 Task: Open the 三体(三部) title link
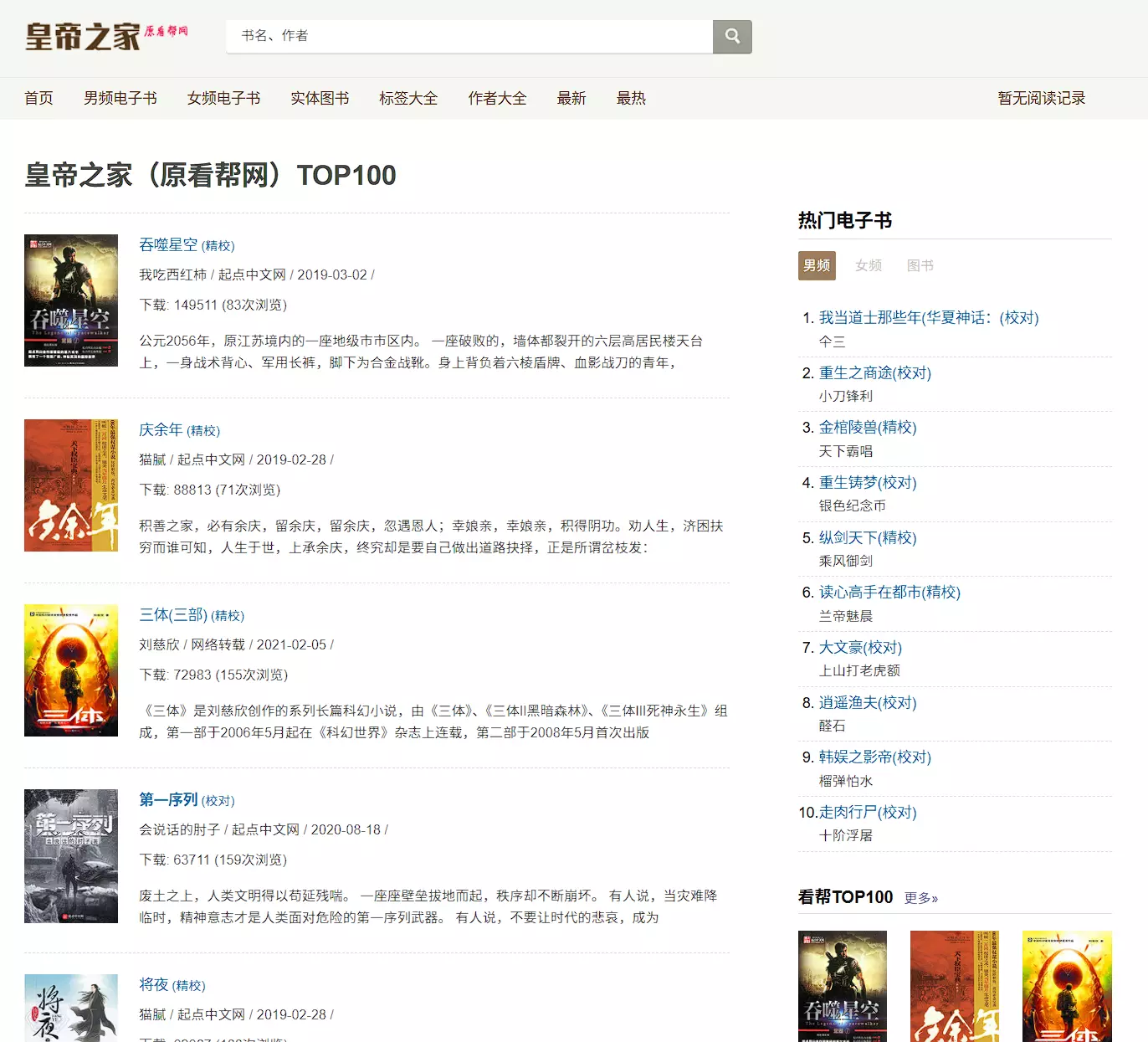(x=173, y=615)
